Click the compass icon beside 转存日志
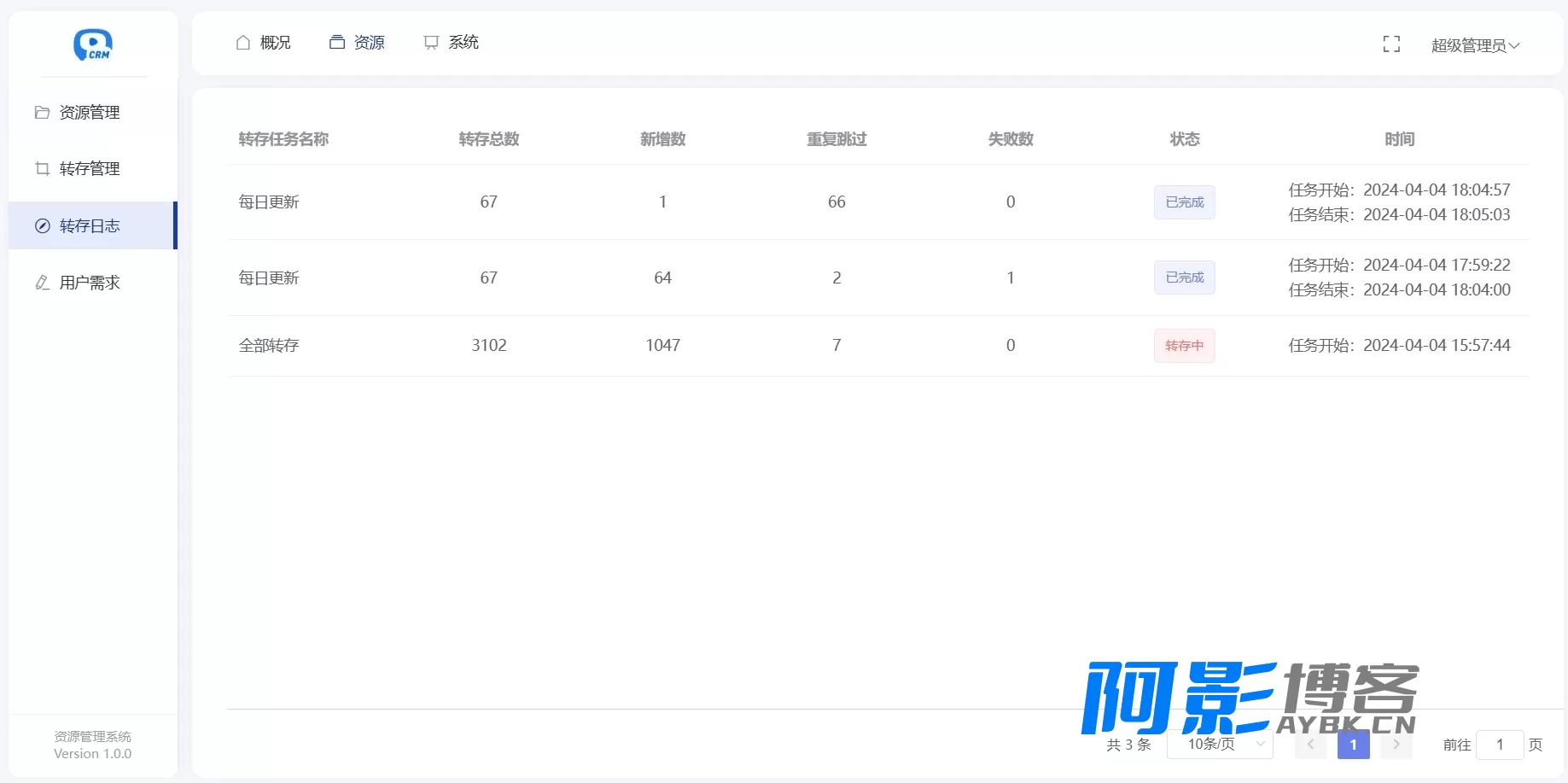Screen dimensions: 1568x783 tap(42, 225)
